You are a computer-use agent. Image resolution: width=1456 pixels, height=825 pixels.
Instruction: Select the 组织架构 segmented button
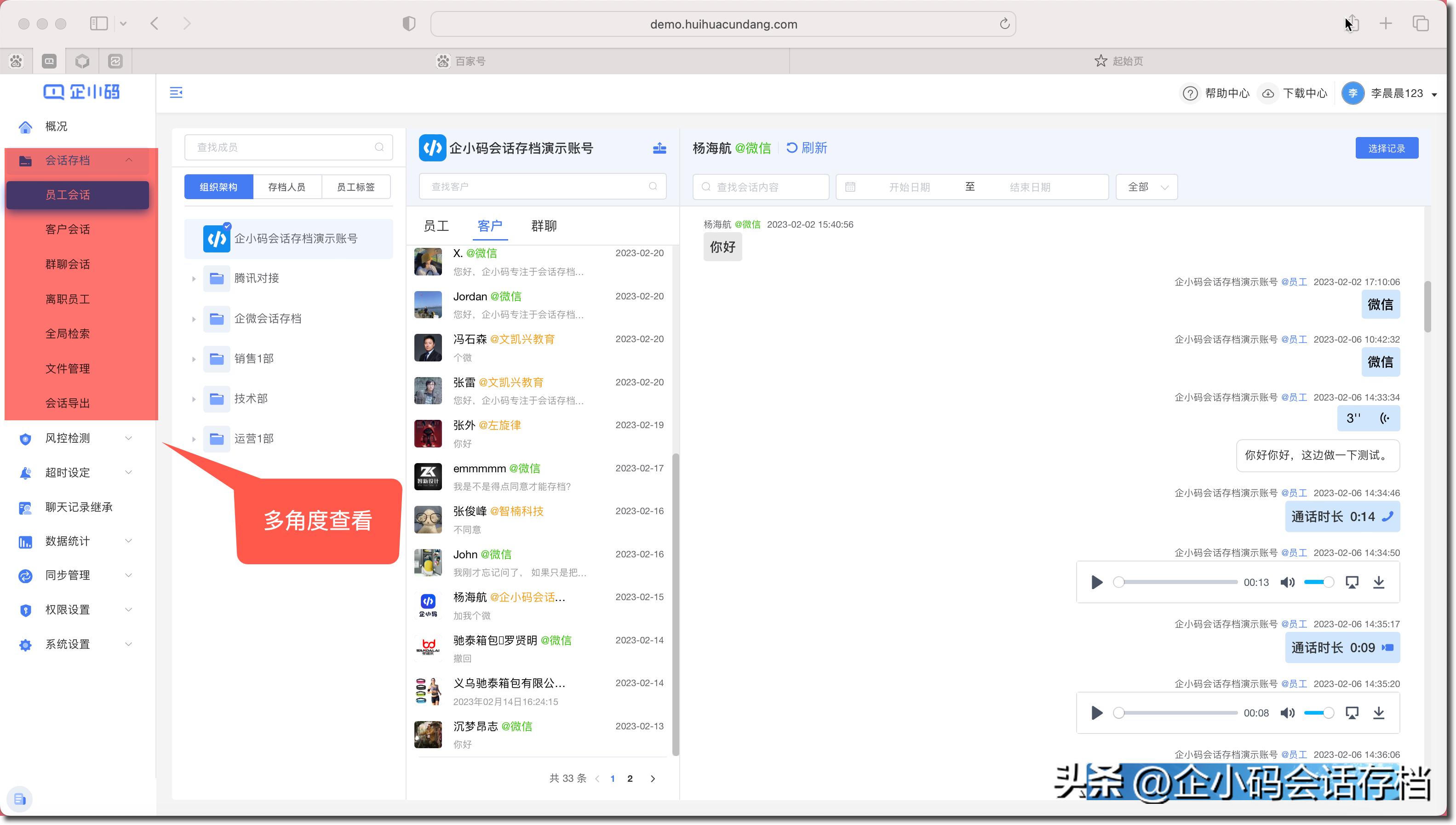click(218, 187)
